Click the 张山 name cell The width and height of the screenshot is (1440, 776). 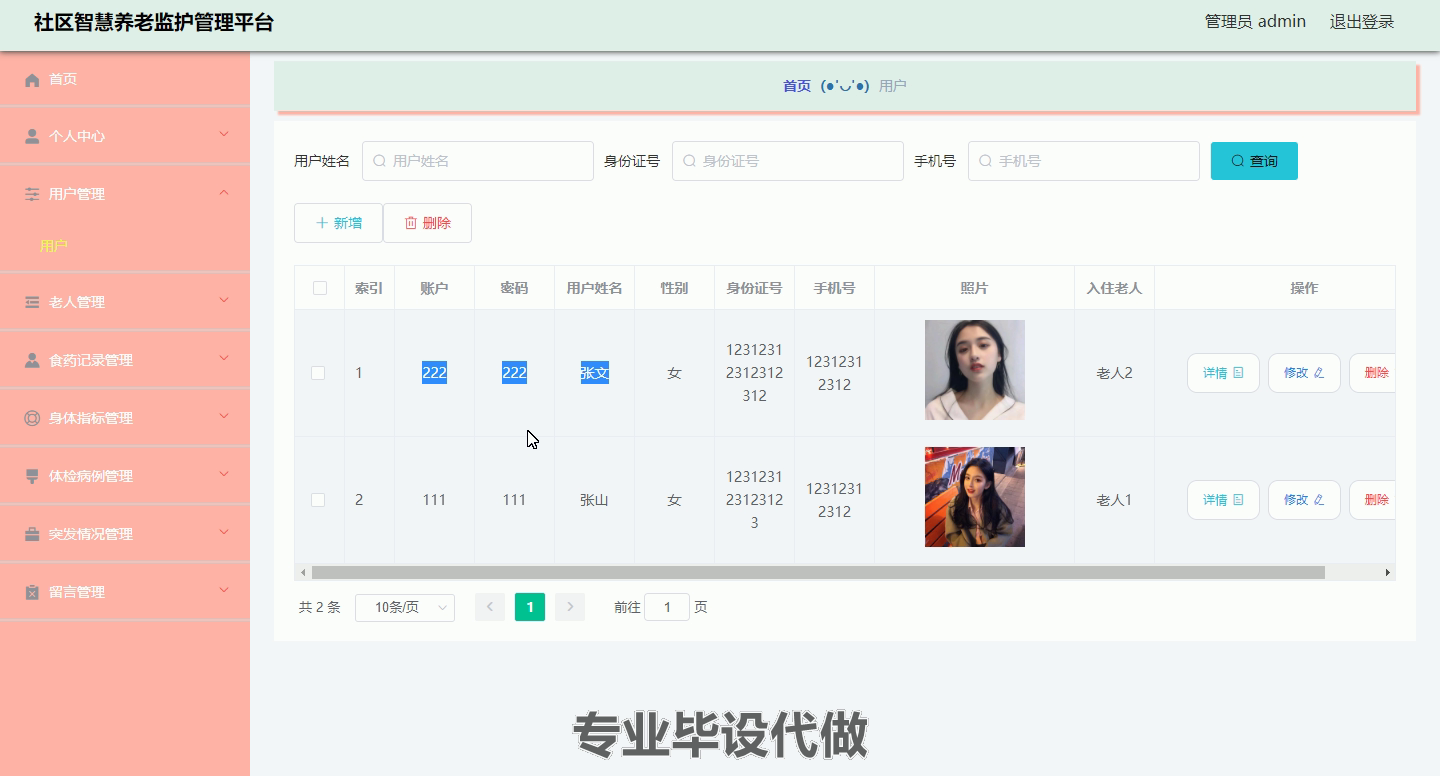[594, 500]
